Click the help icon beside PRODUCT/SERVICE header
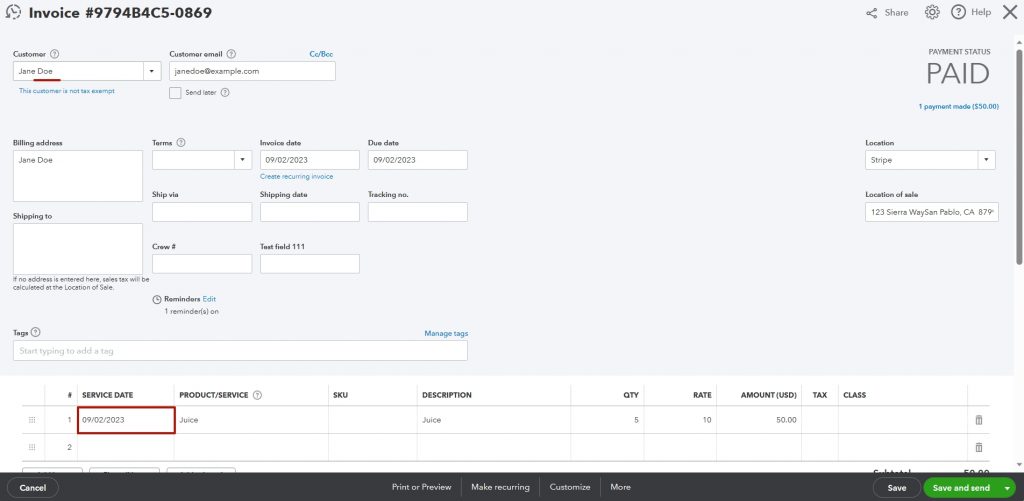Image resolution: width=1024 pixels, height=501 pixels. pos(257,395)
